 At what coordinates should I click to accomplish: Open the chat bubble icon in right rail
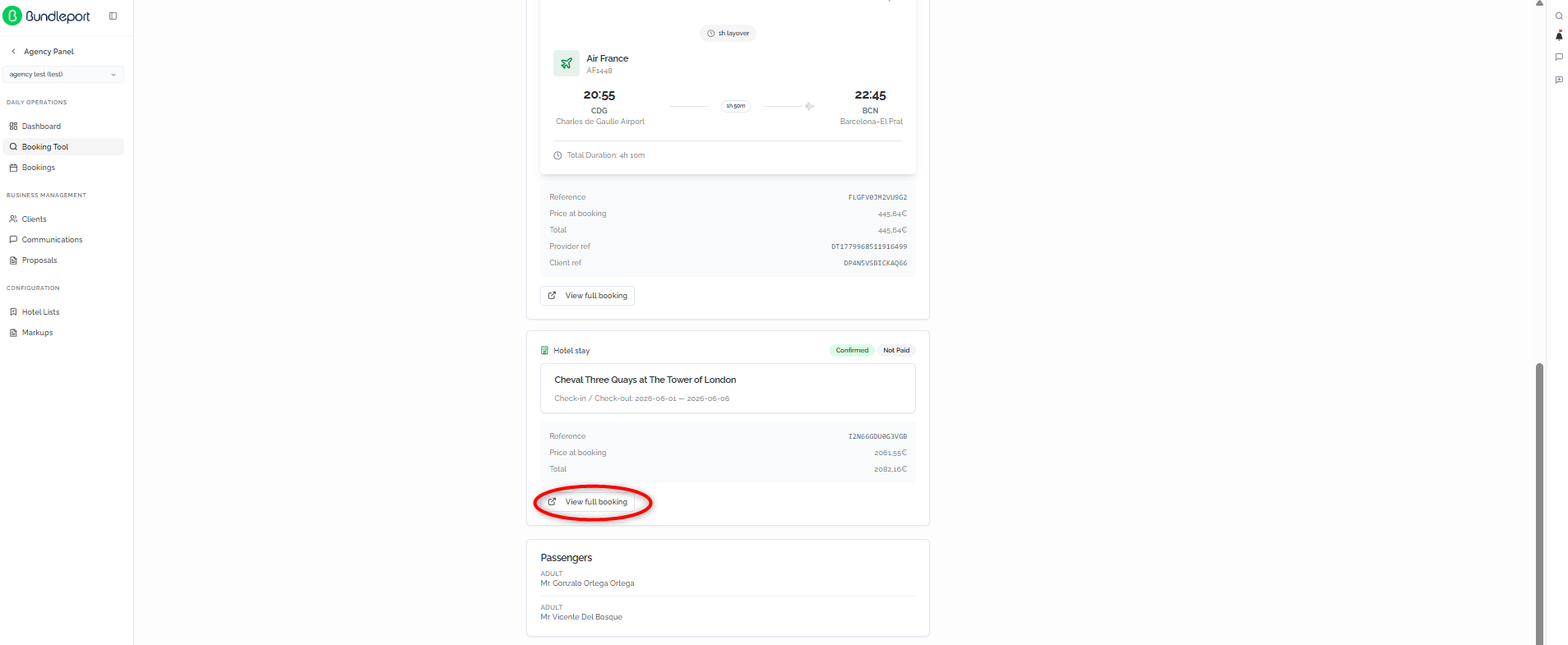click(1559, 58)
